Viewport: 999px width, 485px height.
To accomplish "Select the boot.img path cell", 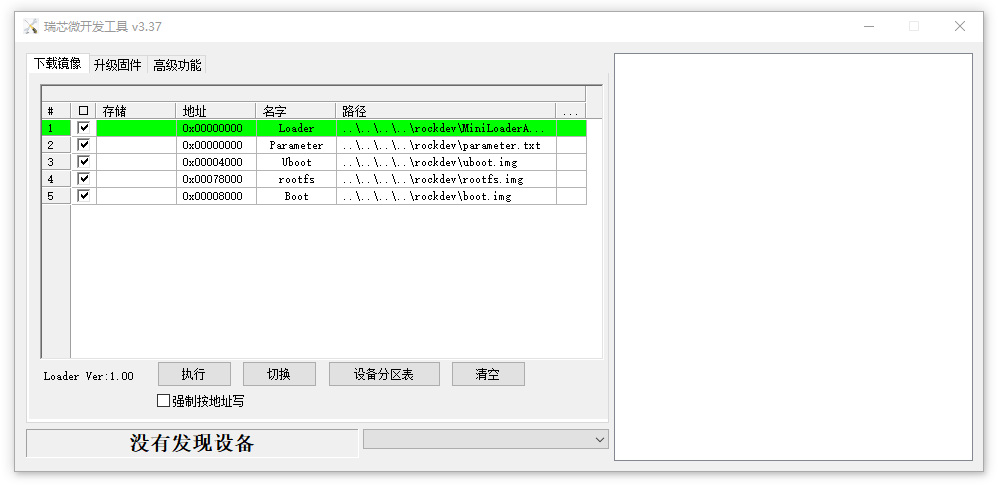I will tap(446, 196).
